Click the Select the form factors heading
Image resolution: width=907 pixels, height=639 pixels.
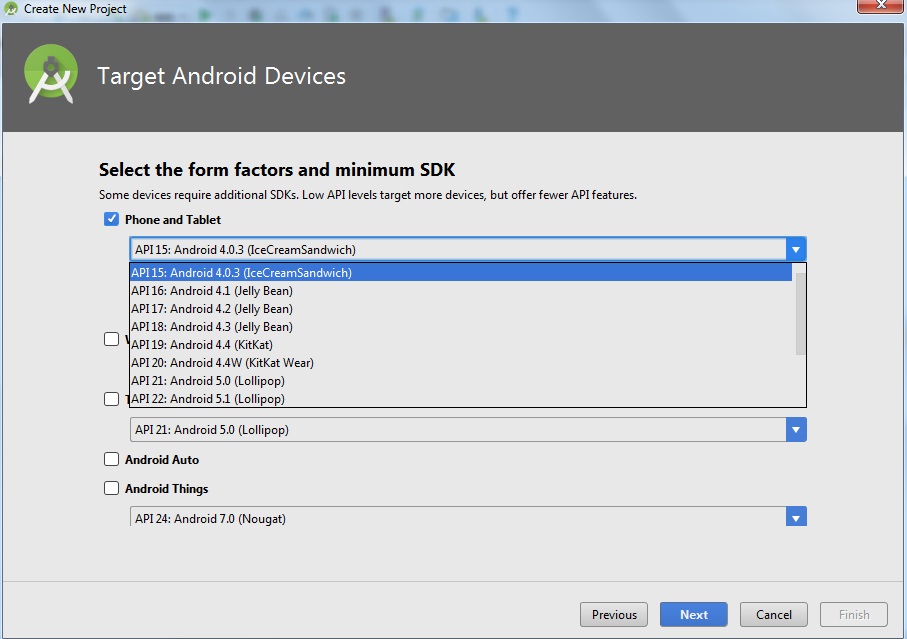pos(277,169)
